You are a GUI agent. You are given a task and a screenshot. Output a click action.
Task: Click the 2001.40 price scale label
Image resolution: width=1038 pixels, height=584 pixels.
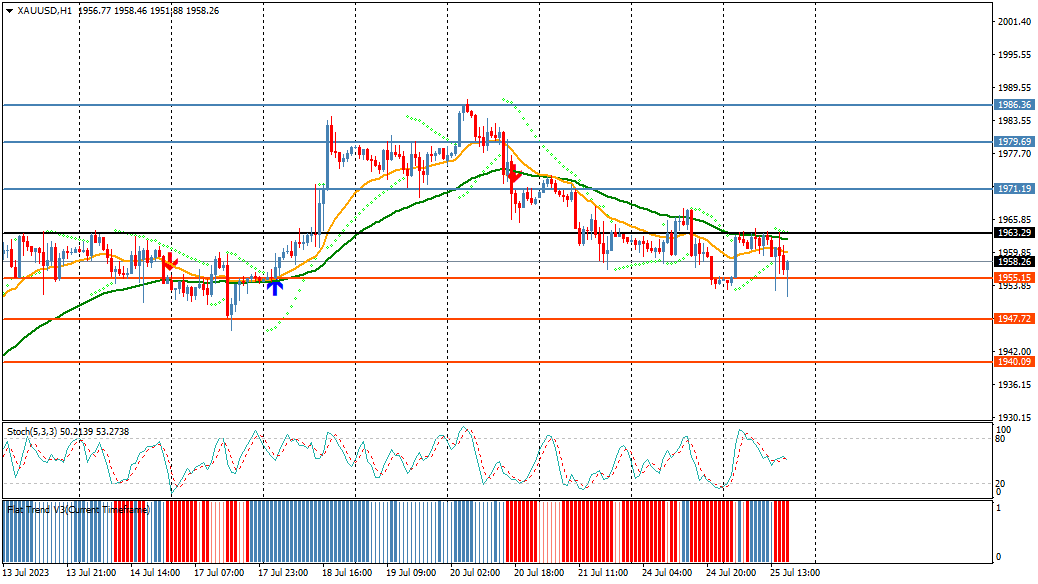pyautogui.click(x=1014, y=22)
